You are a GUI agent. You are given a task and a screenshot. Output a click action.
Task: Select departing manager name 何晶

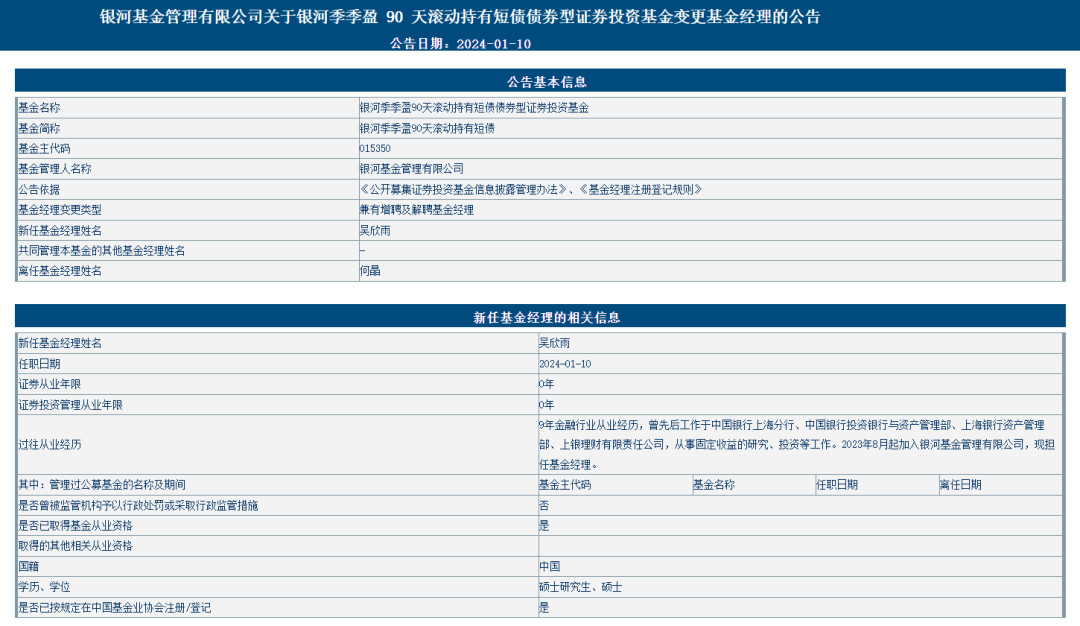coord(370,271)
